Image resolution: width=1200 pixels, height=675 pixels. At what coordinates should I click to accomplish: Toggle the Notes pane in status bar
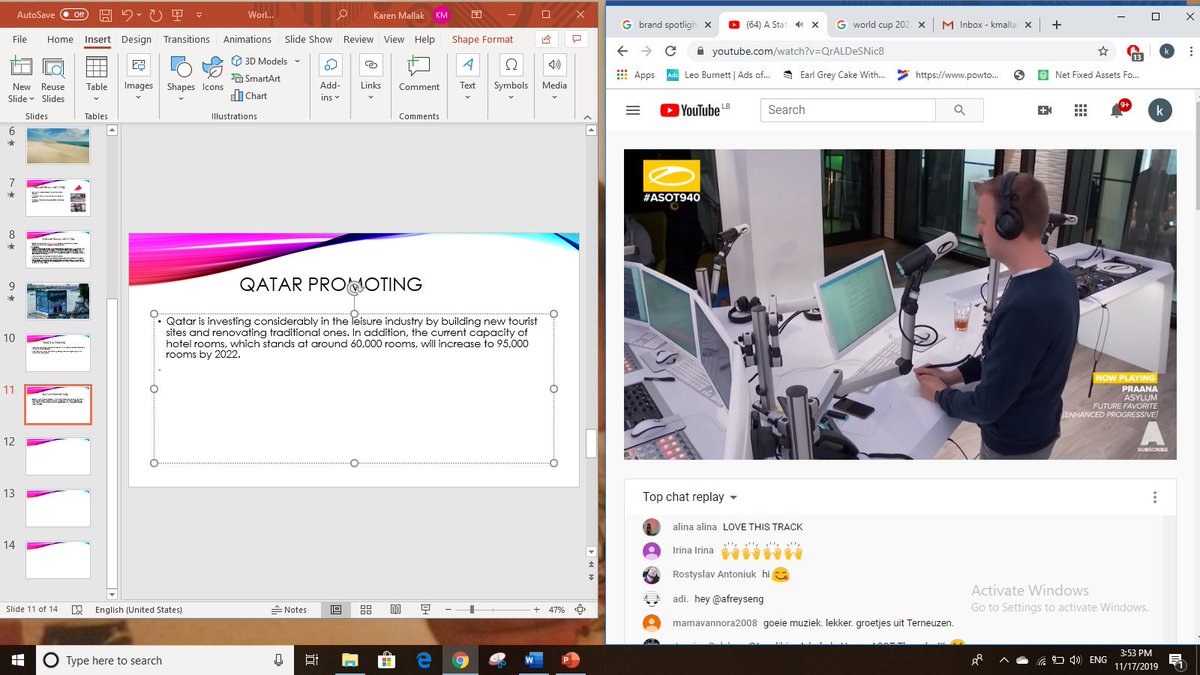pyautogui.click(x=289, y=609)
